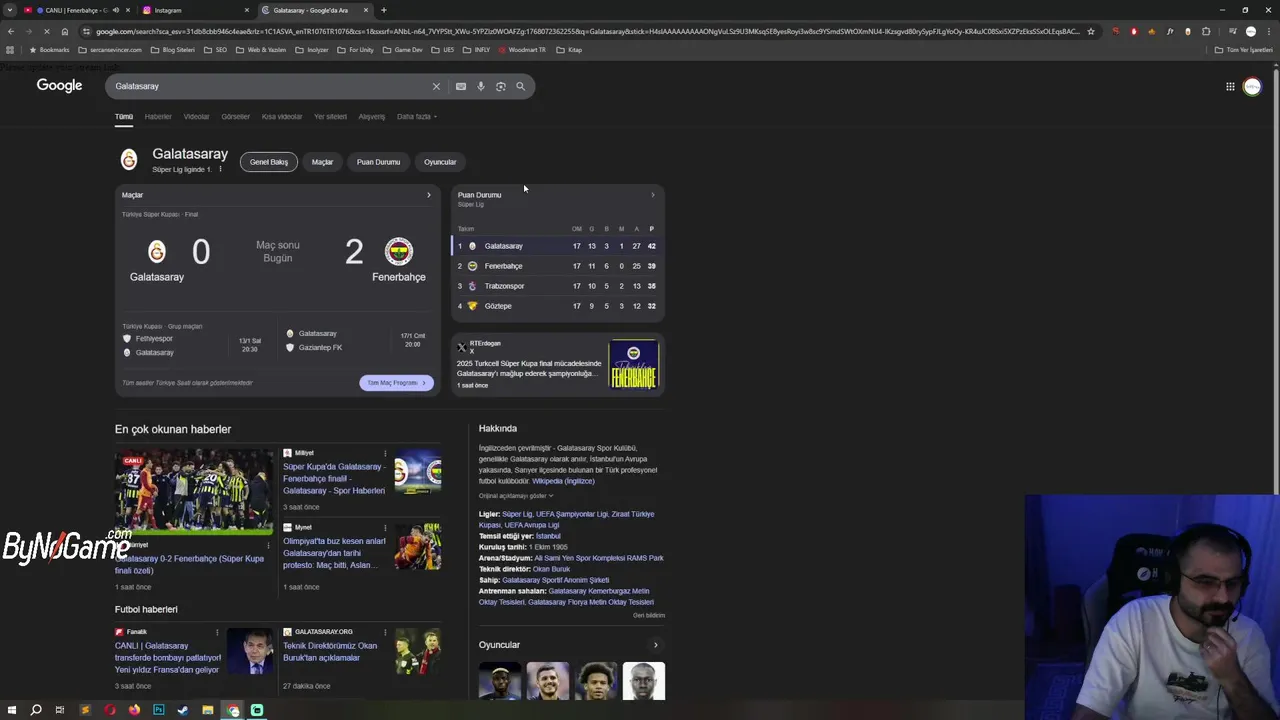The height and width of the screenshot is (720, 1280).
Task: Switch to the Alışveriş search tab
Action: pyautogui.click(x=372, y=117)
